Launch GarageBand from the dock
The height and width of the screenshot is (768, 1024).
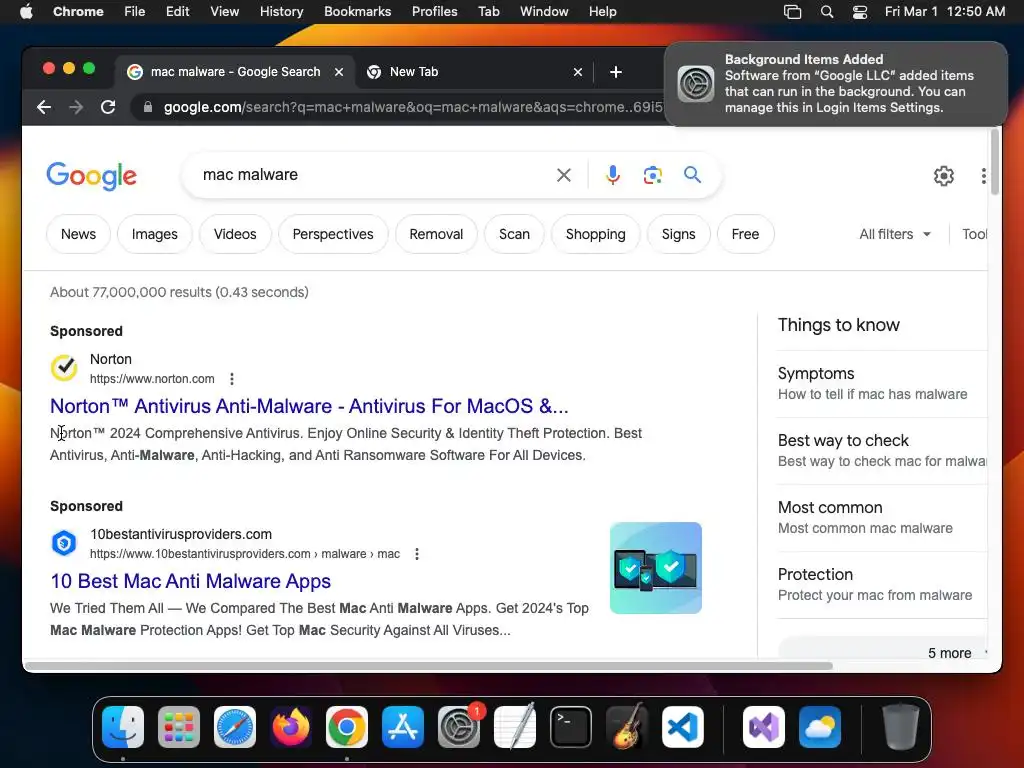click(x=627, y=727)
